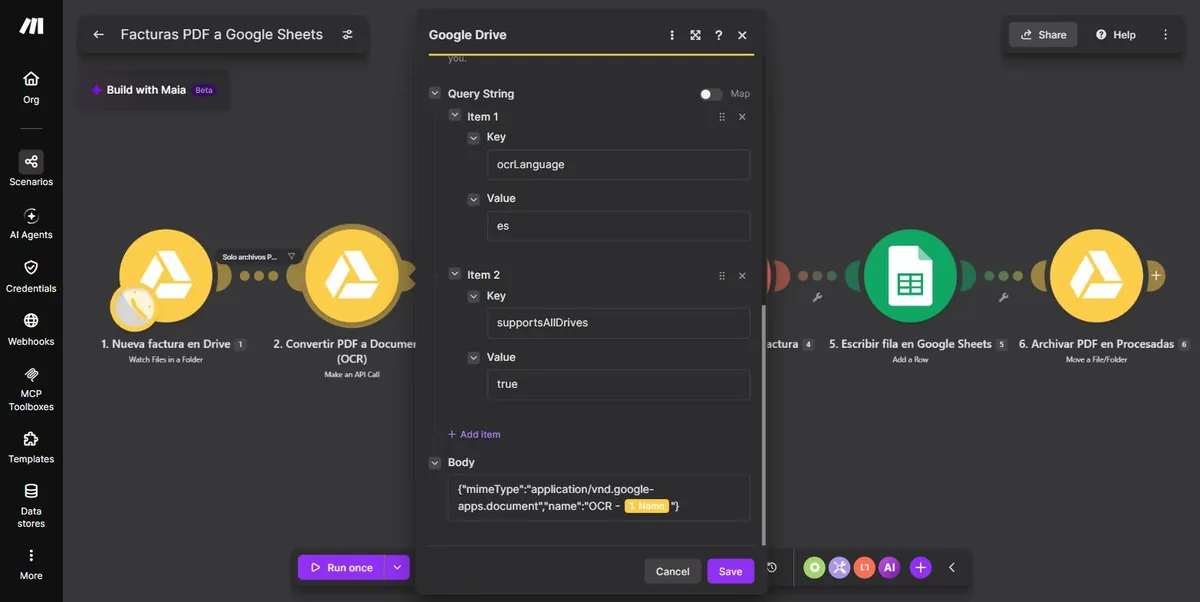Collapse the Body section
Viewport: 1200px width, 602px height.
coord(435,462)
